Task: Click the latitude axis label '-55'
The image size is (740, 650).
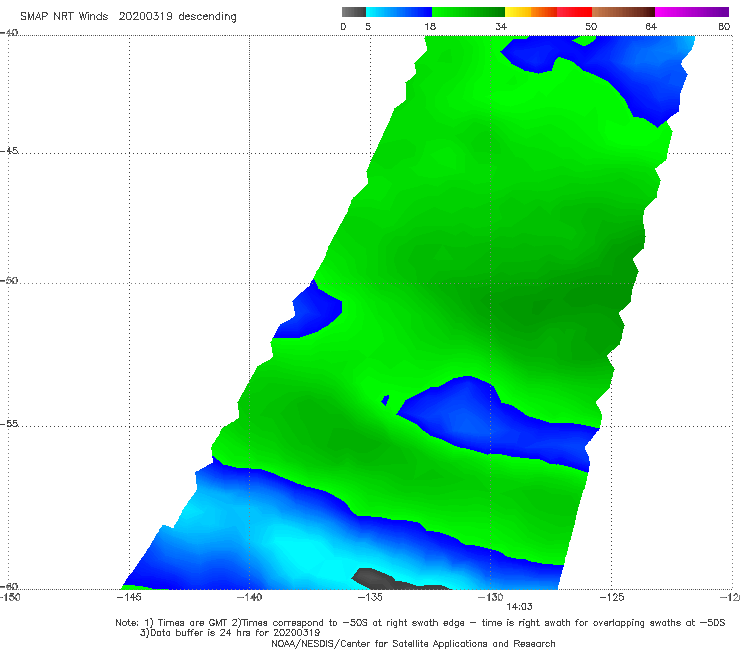Action: coord(9,424)
